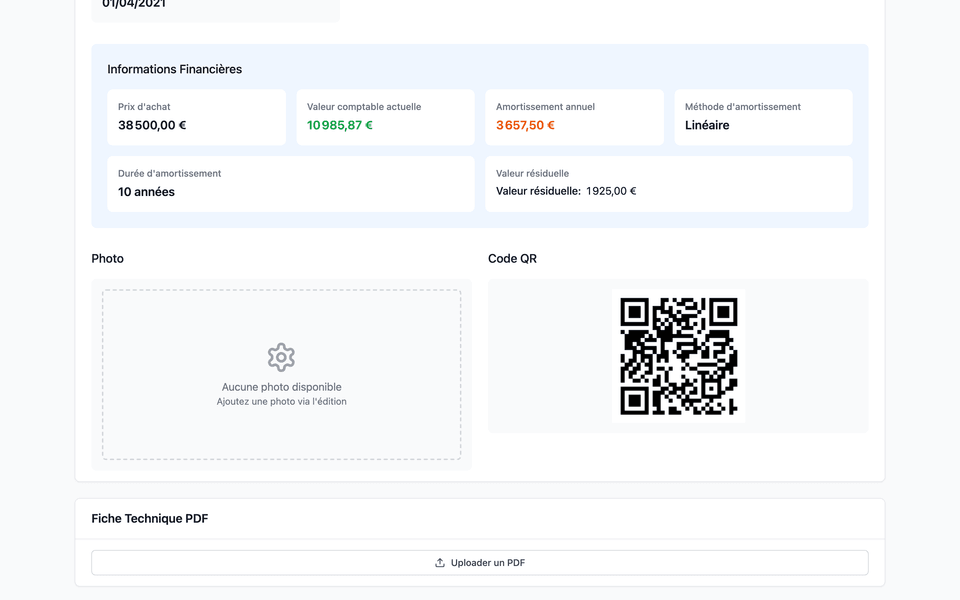
Task: Select annual depreciation 3 657,50 €
Action: (525, 125)
